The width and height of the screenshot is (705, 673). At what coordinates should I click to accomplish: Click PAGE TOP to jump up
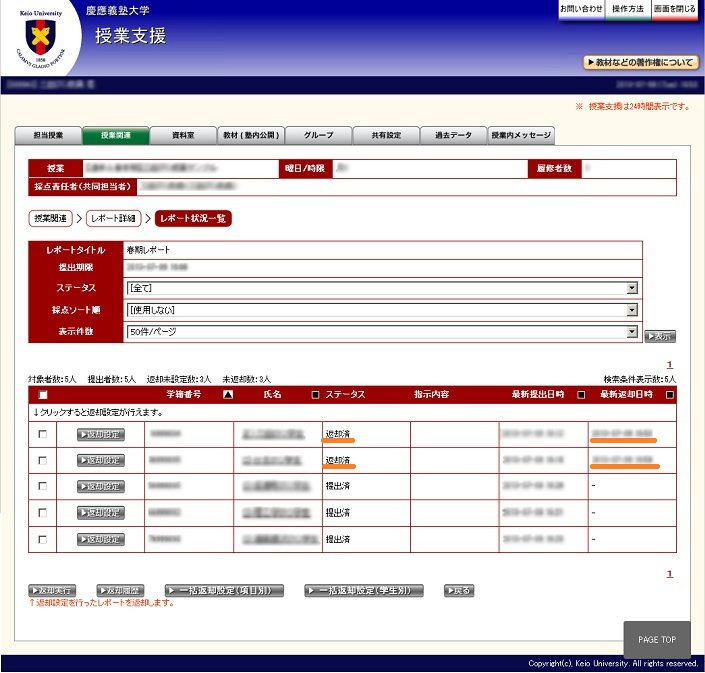[x=656, y=640]
